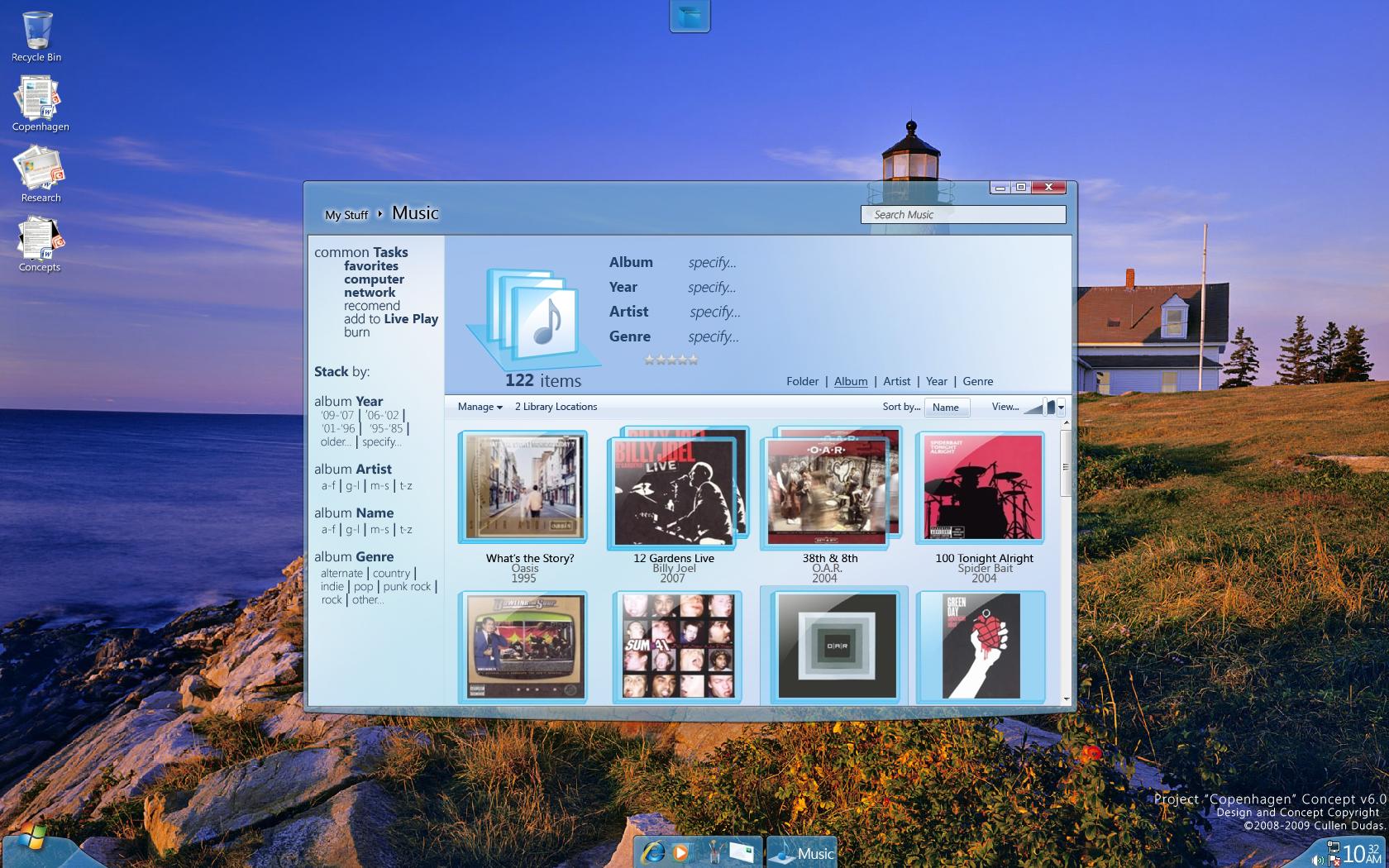Image resolution: width=1389 pixels, height=868 pixels.
Task: Launch Windows Media Player from taskbar
Action: coord(680,851)
